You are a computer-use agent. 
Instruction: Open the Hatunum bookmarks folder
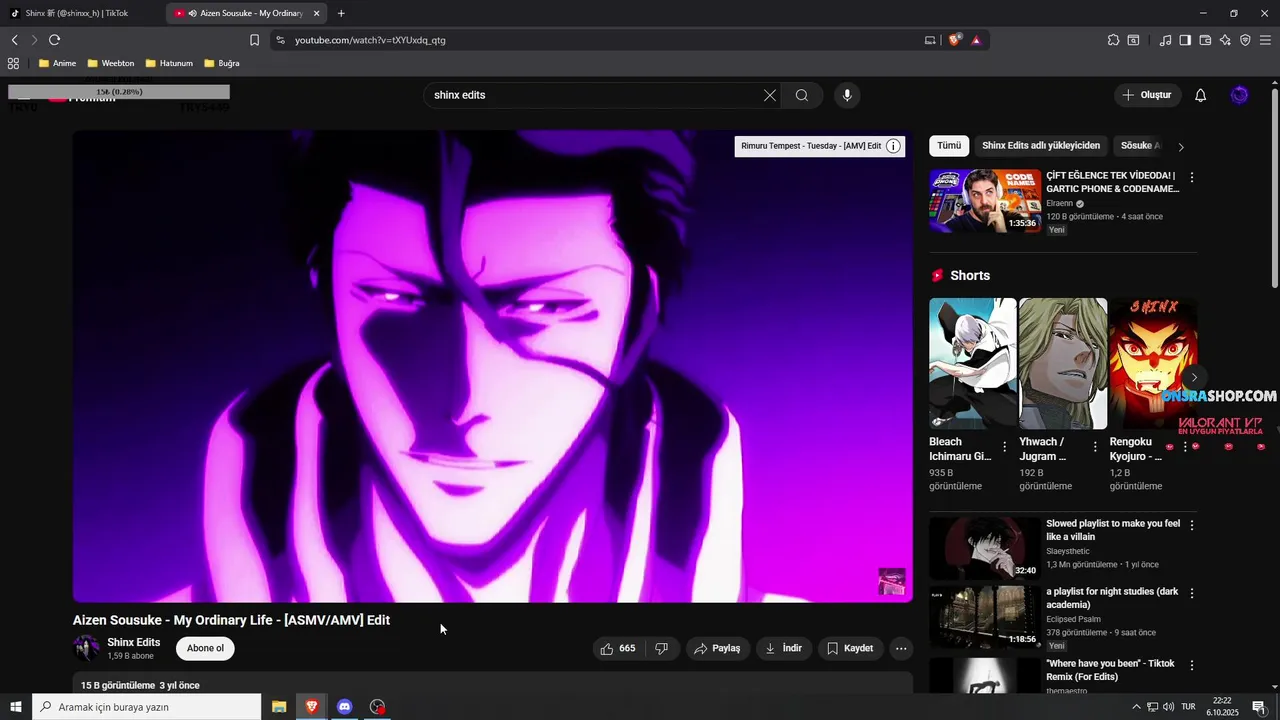pos(168,63)
